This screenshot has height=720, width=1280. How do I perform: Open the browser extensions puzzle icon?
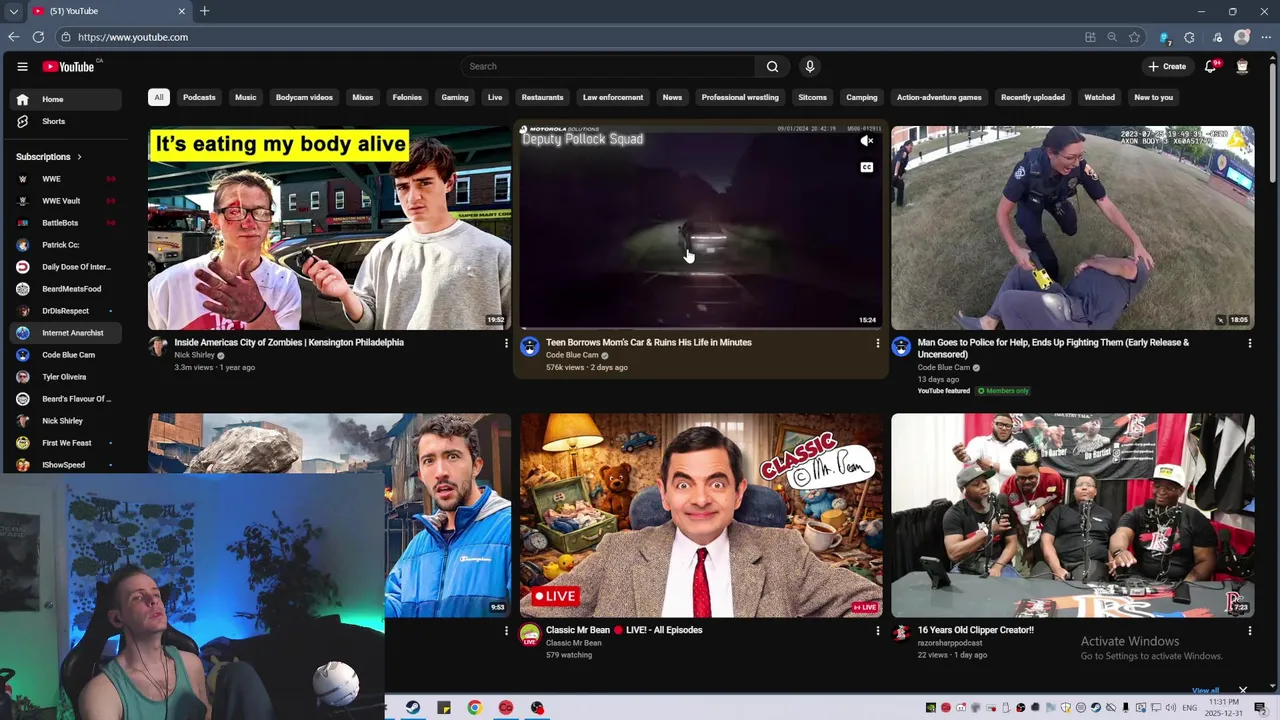(x=1189, y=37)
